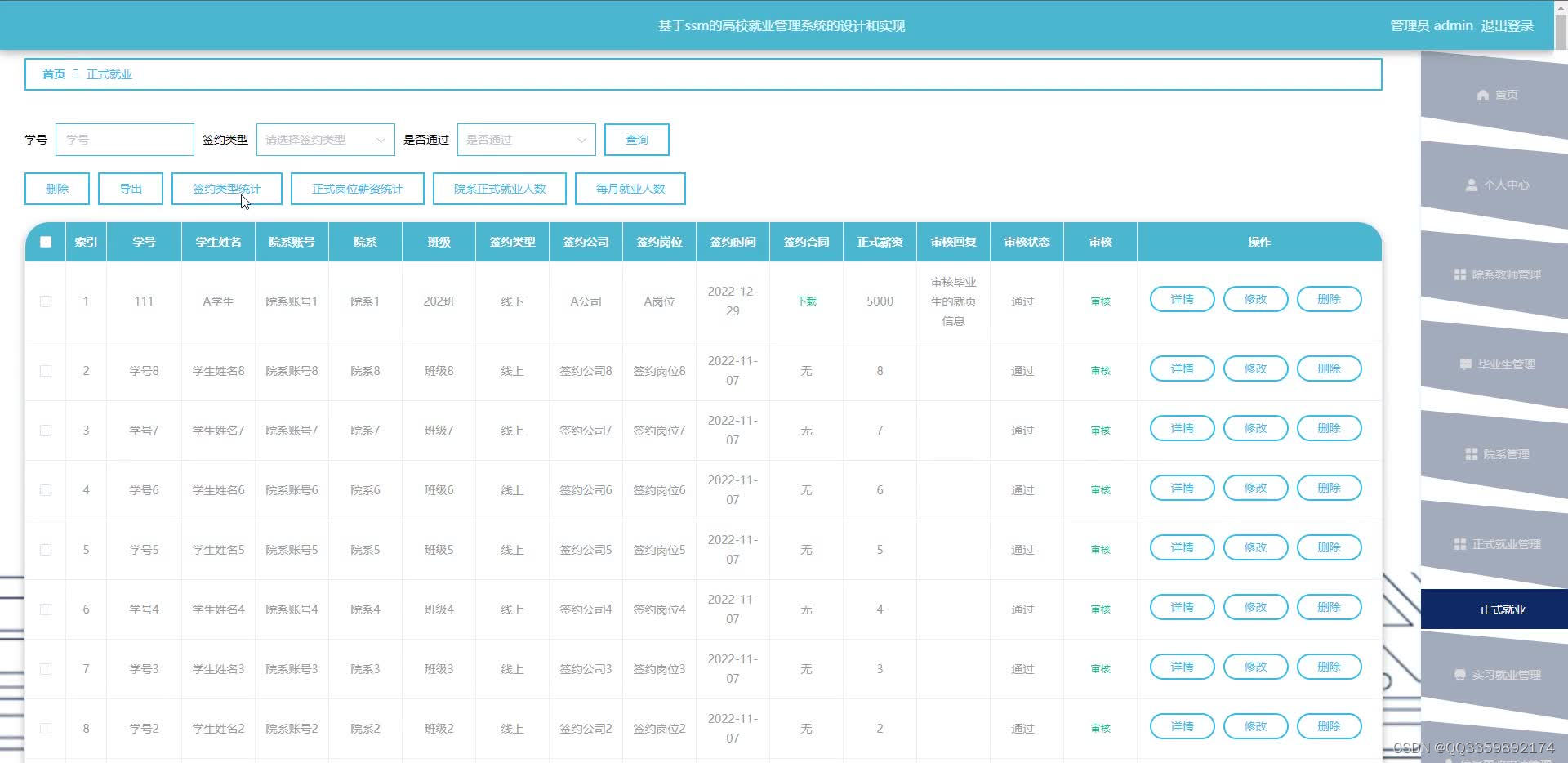Image resolution: width=1568 pixels, height=763 pixels.
Task: Open the 是否通过 dropdown
Action: (x=526, y=140)
